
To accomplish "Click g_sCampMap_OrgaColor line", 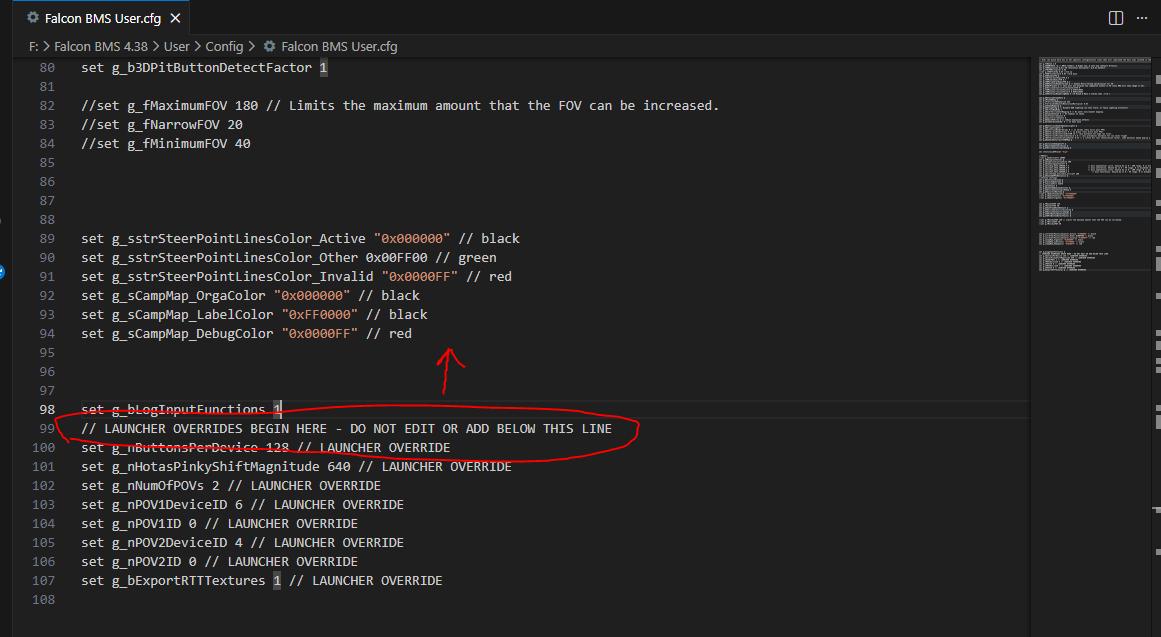I will 250,296.
